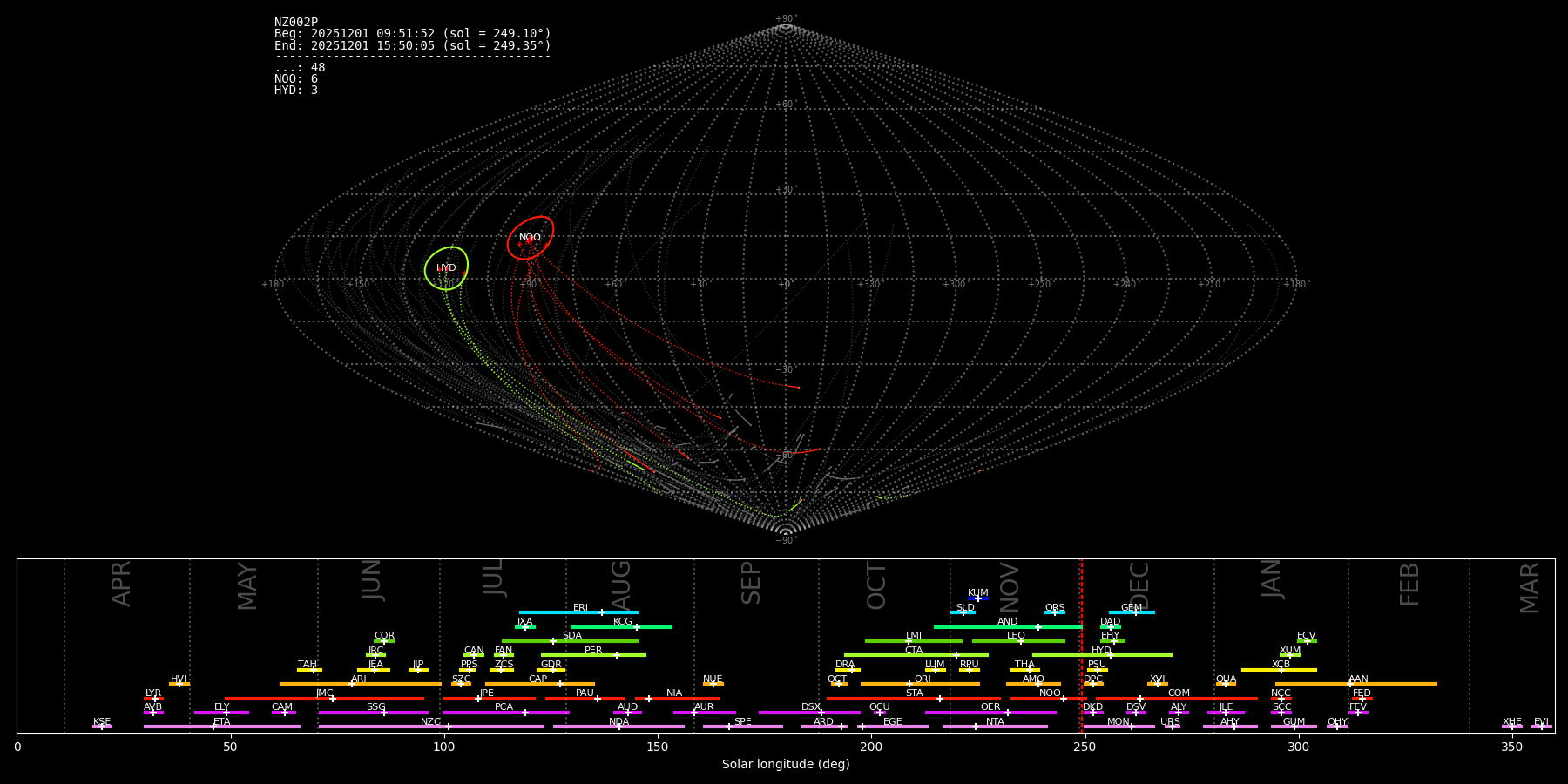
Task: Click the LMI shower label in timeline
Action: (x=914, y=636)
